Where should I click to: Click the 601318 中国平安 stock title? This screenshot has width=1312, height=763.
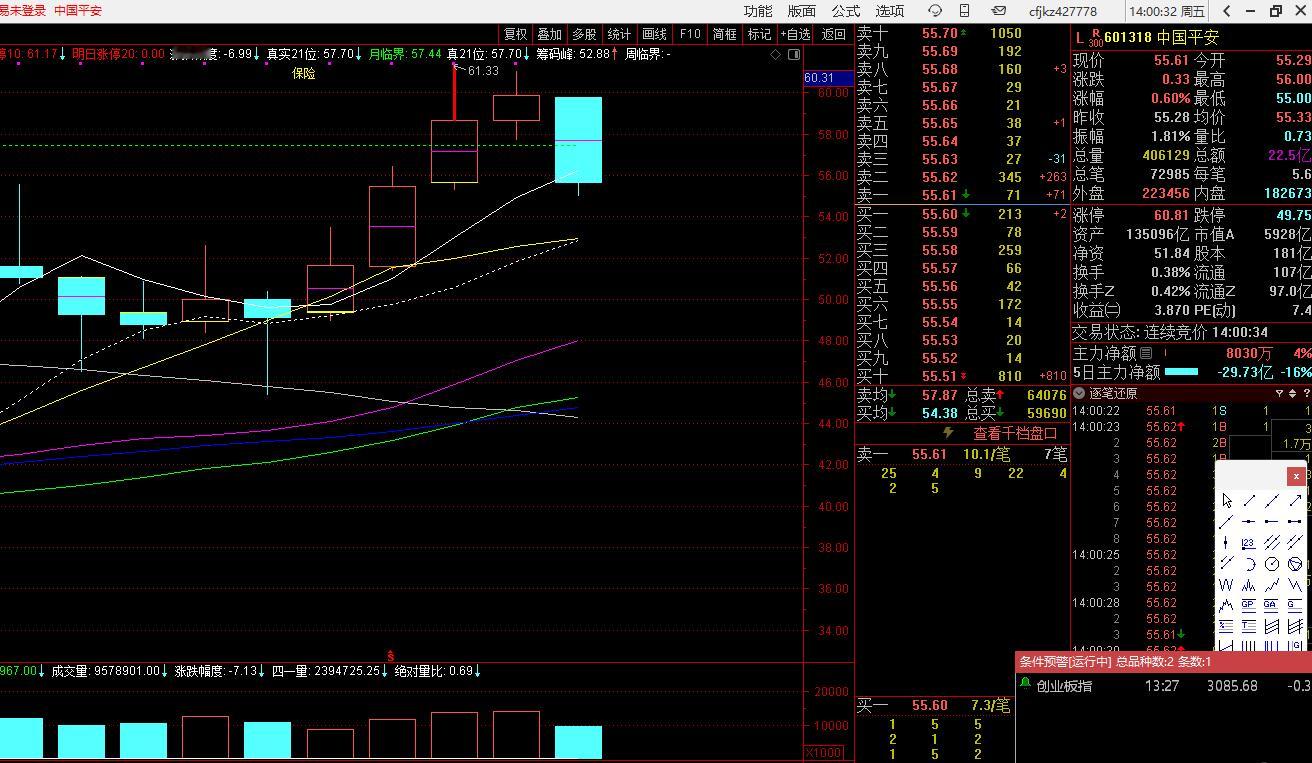(x=1162, y=37)
